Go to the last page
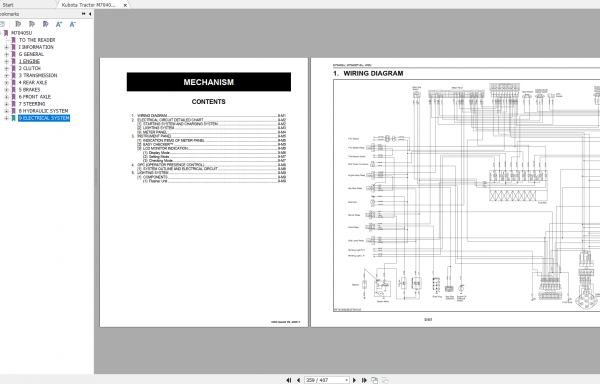Image resolution: width=600 pixels, height=384 pixels. (x=364, y=380)
